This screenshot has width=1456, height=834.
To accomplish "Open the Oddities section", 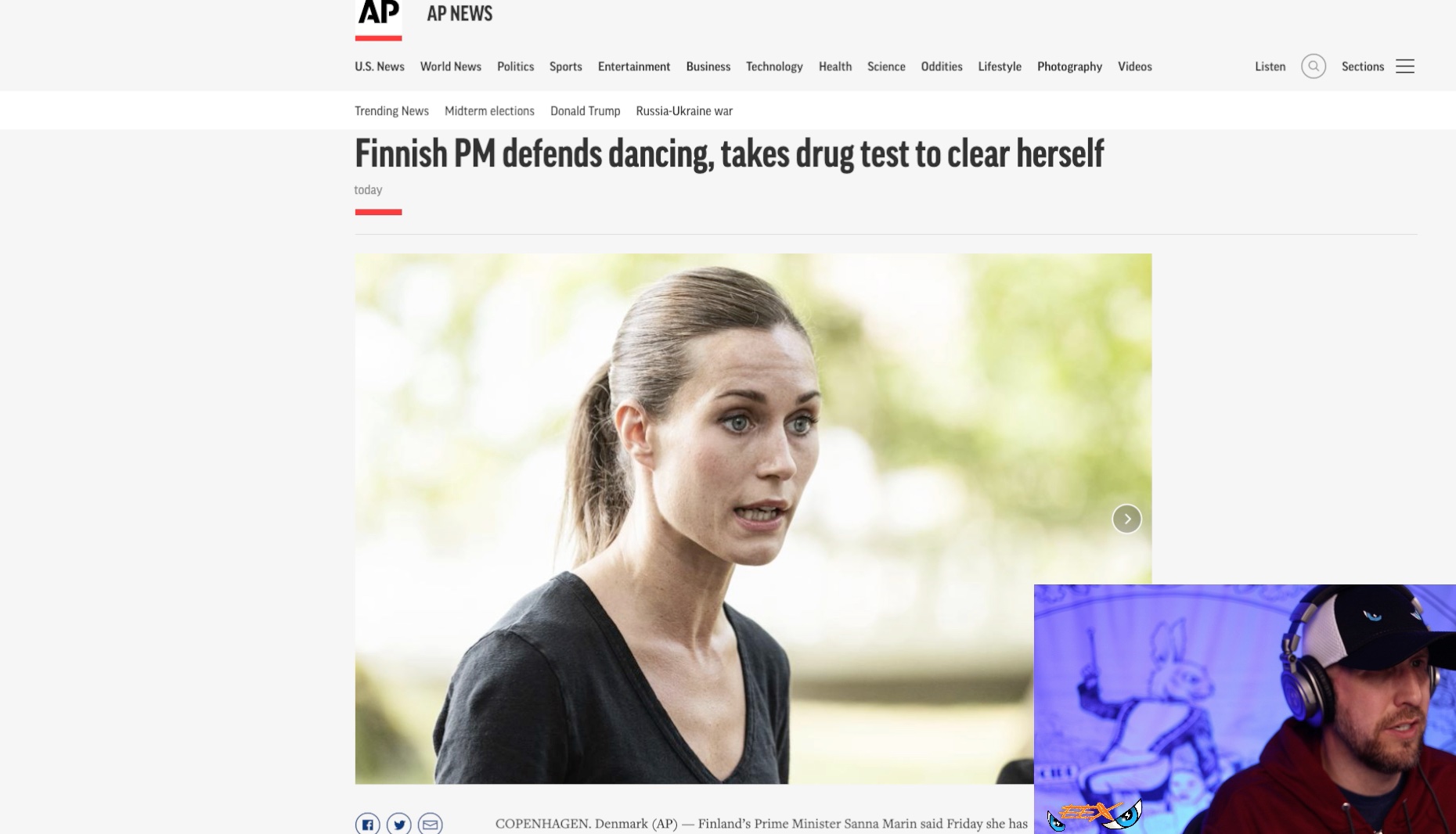I will [942, 67].
